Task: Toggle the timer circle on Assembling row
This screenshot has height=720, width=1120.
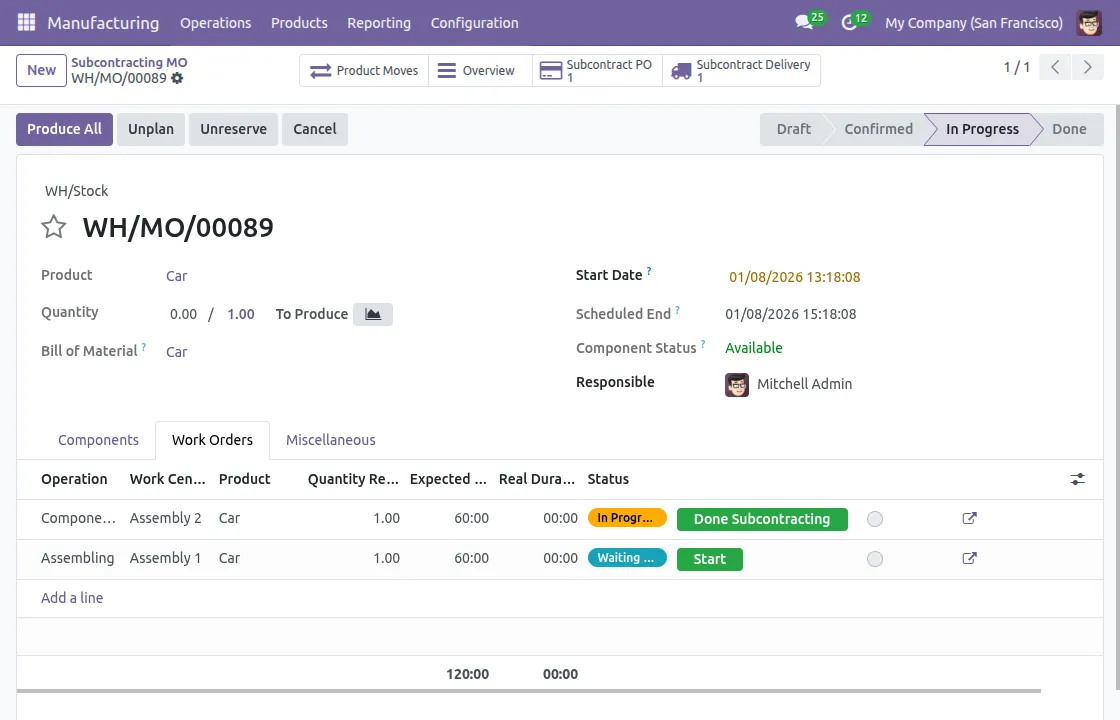Action: (875, 559)
